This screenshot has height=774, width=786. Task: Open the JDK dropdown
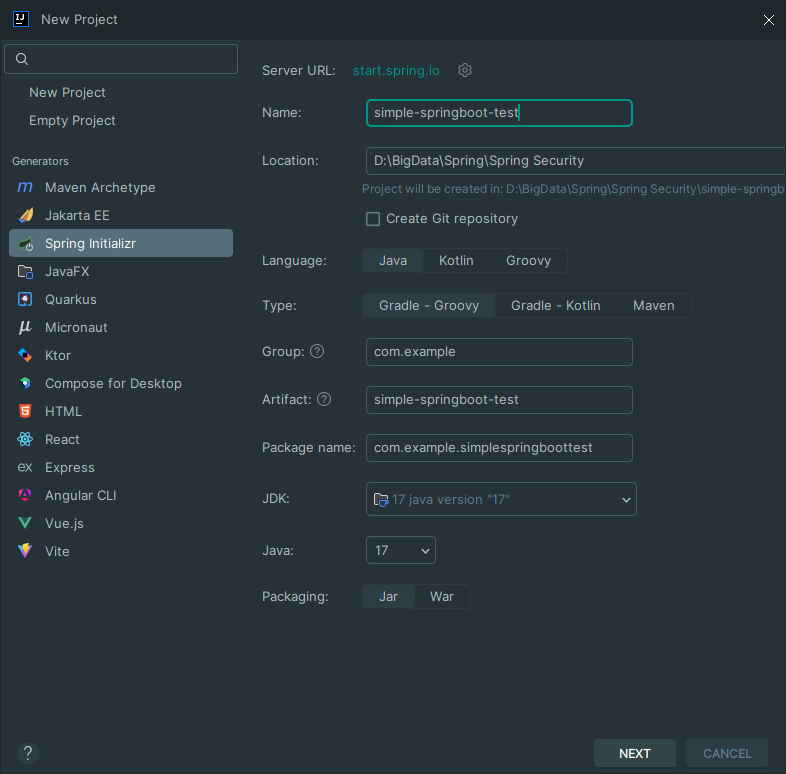[501, 499]
